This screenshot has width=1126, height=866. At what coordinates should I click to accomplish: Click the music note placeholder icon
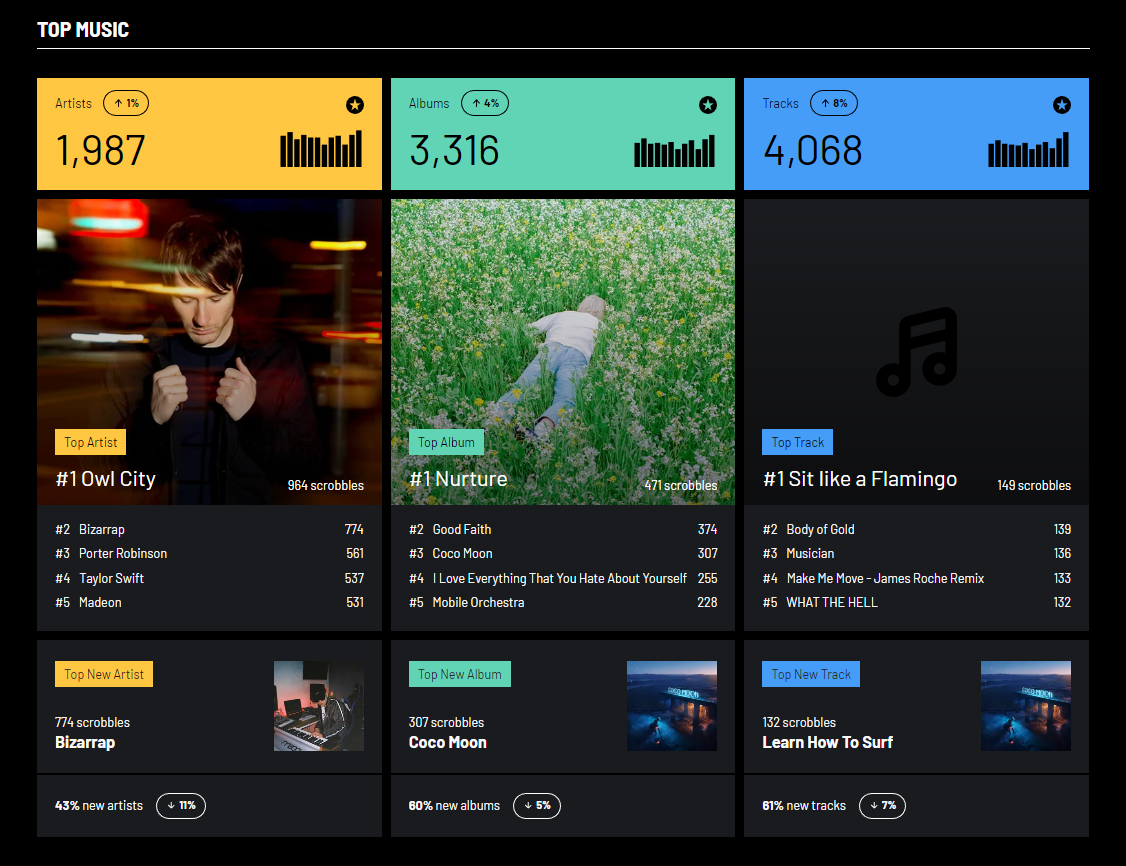917,352
